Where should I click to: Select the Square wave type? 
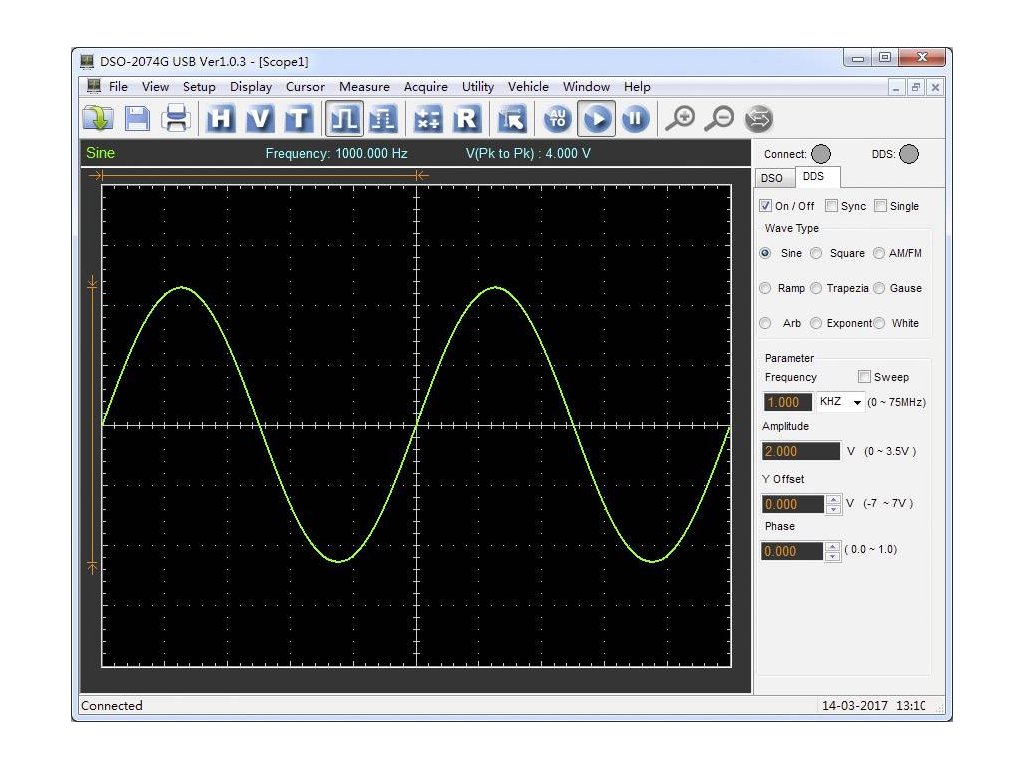[817, 253]
